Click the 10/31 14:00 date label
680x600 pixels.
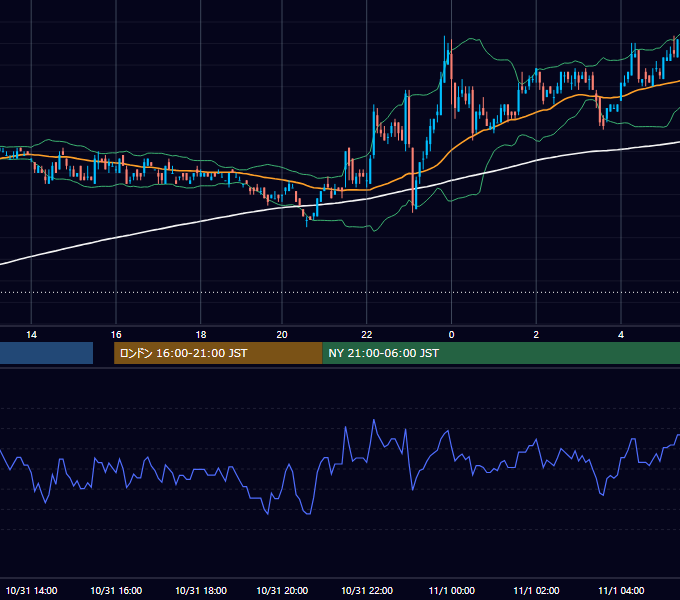pyautogui.click(x=31, y=590)
